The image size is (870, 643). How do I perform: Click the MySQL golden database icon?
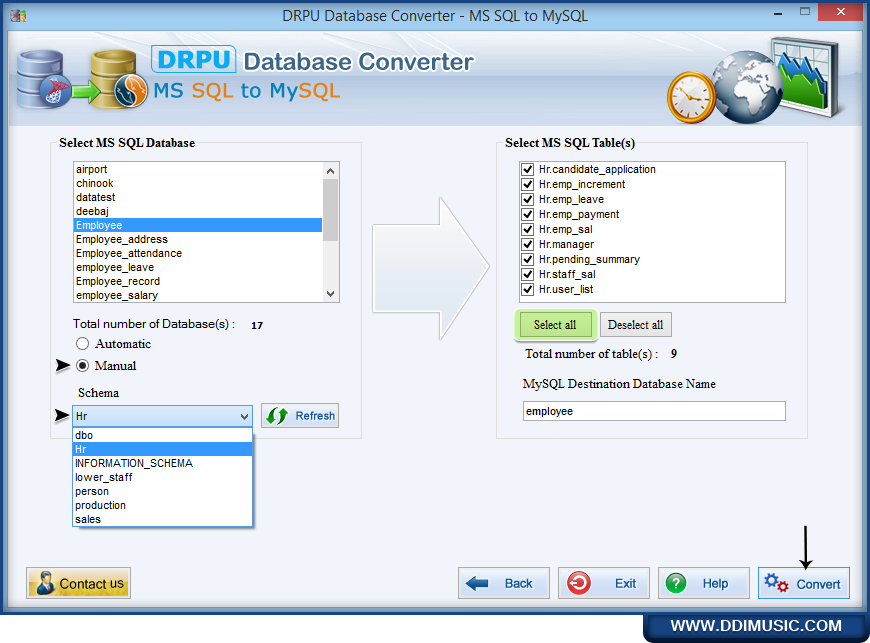point(118,79)
